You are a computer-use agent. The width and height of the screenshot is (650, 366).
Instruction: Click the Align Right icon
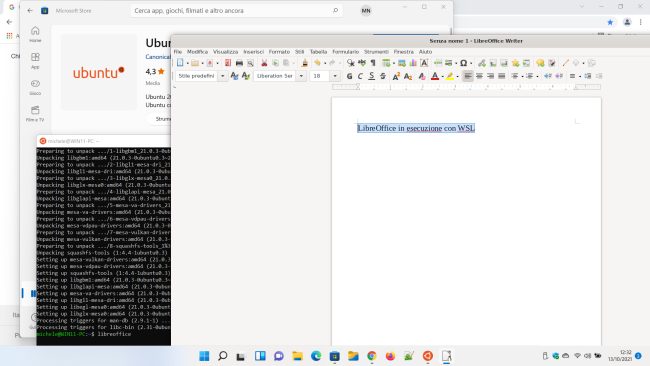pyautogui.click(x=490, y=76)
